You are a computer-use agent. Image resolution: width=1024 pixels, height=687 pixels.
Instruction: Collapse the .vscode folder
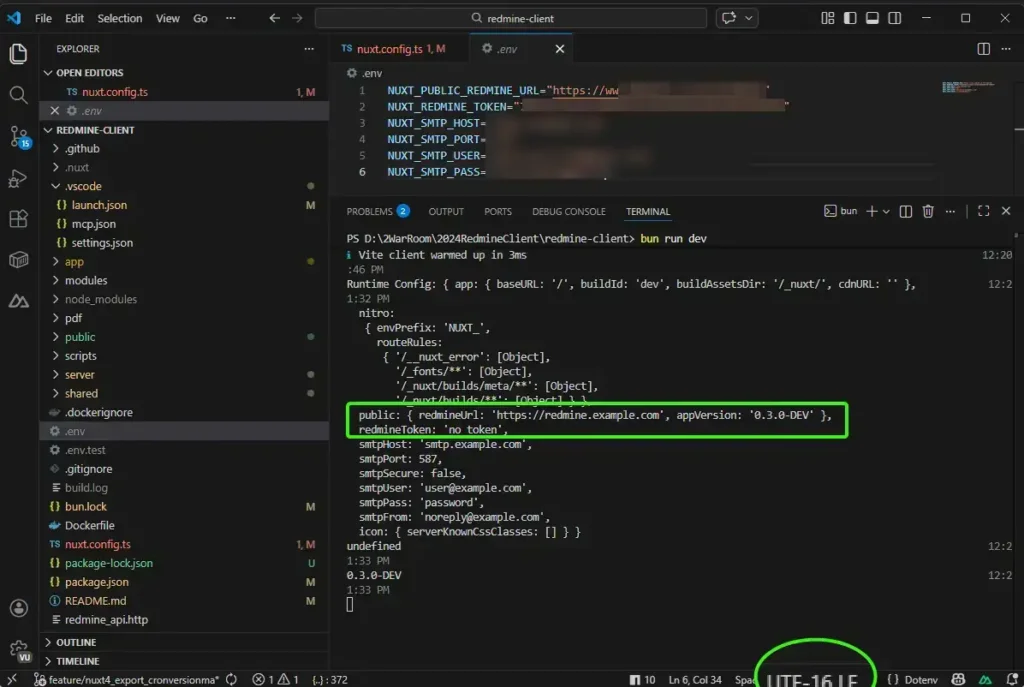[83, 186]
